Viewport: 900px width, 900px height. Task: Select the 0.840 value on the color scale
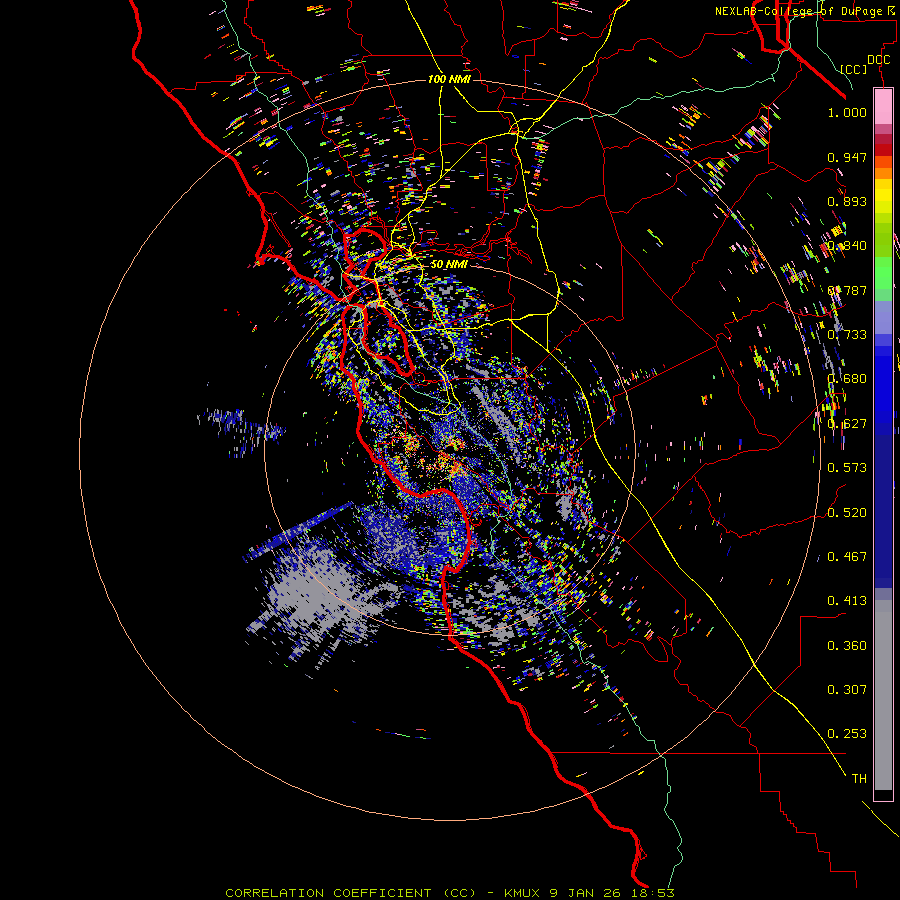point(847,246)
